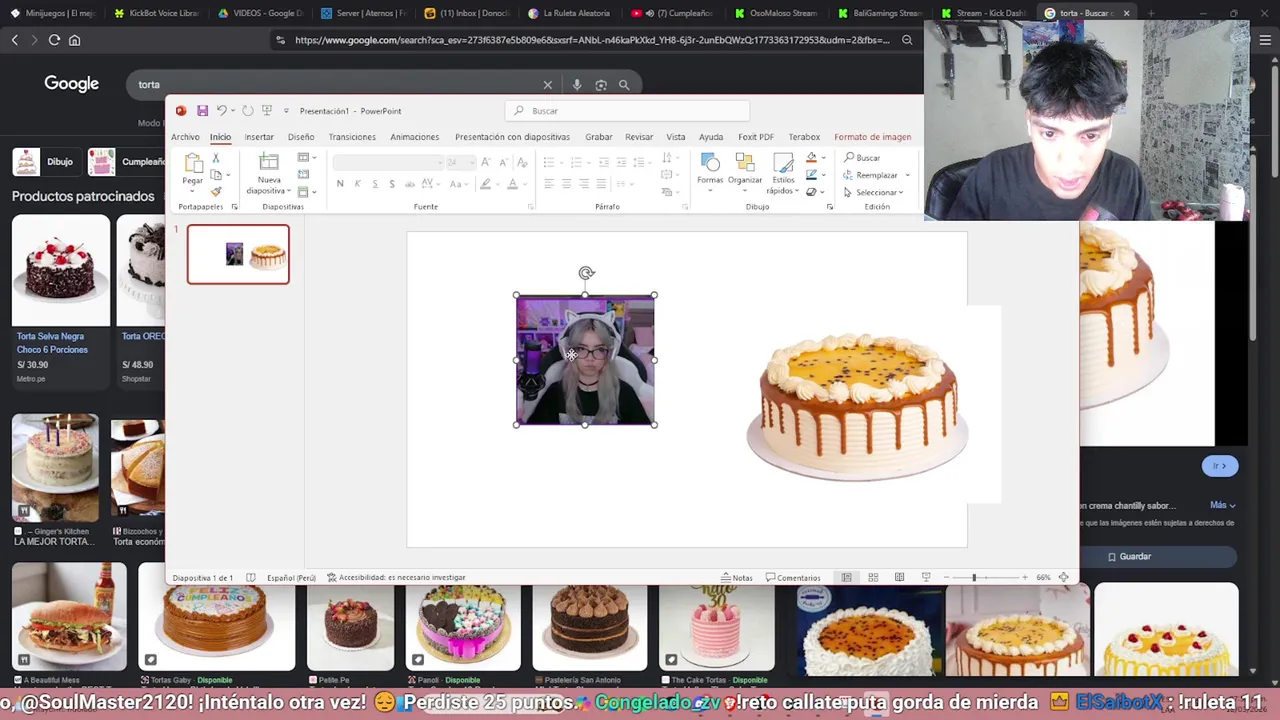Open the Quick Access Toolbar customize dropdown

point(286,111)
